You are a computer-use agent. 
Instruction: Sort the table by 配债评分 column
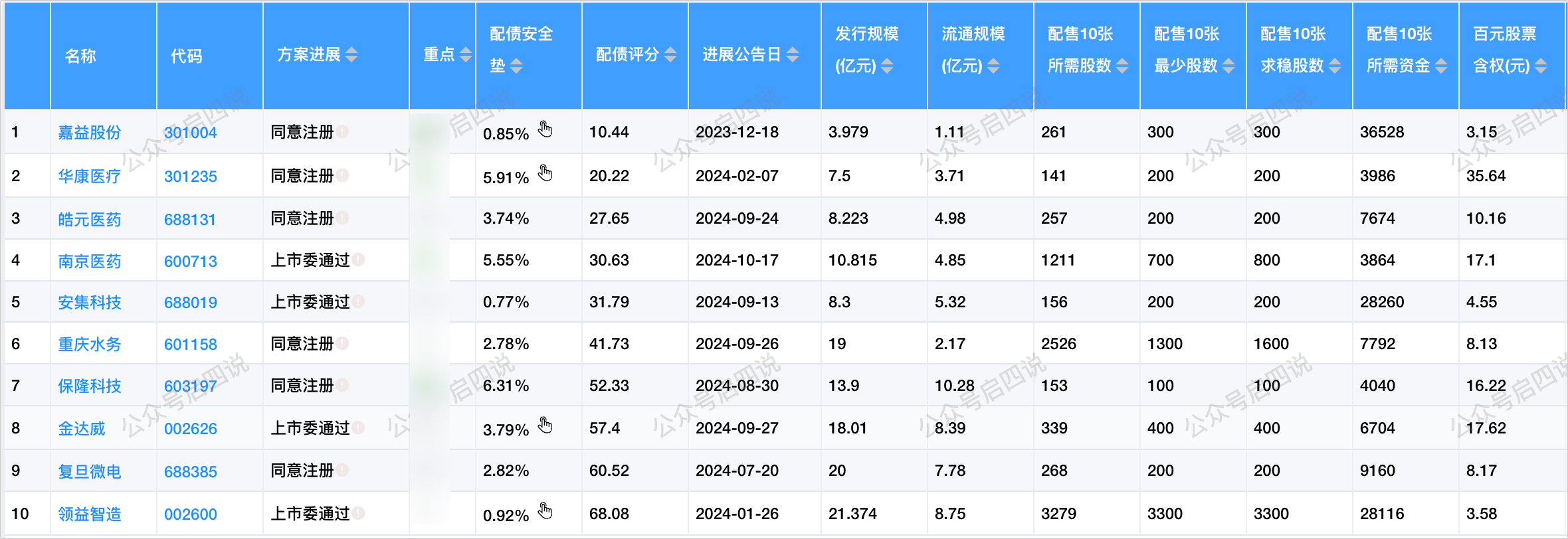[x=670, y=55]
